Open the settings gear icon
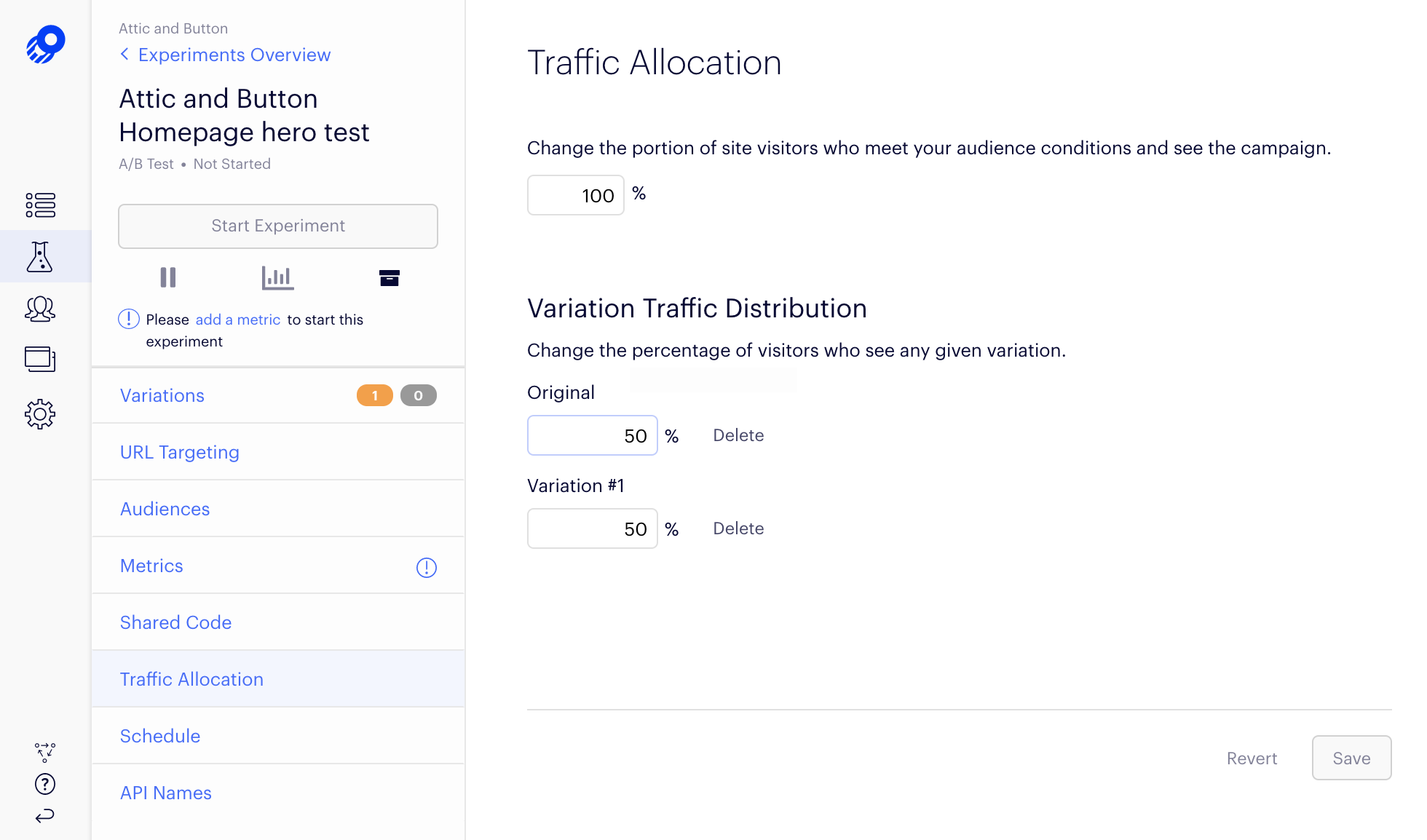The width and height of the screenshot is (1427, 840). point(40,414)
